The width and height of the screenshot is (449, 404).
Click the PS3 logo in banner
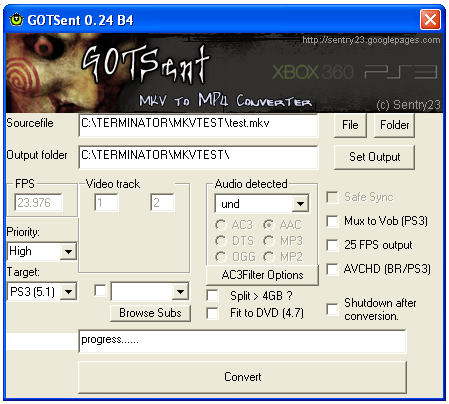pos(401,72)
